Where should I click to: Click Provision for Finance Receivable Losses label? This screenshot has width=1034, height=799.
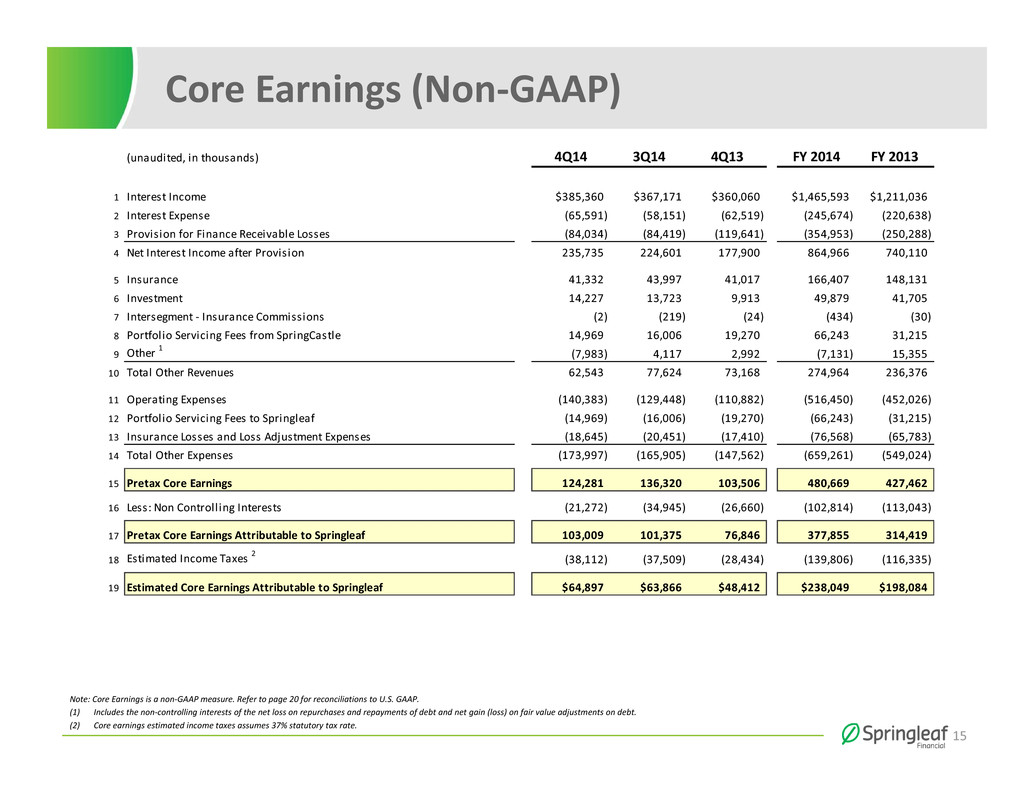click(x=228, y=234)
